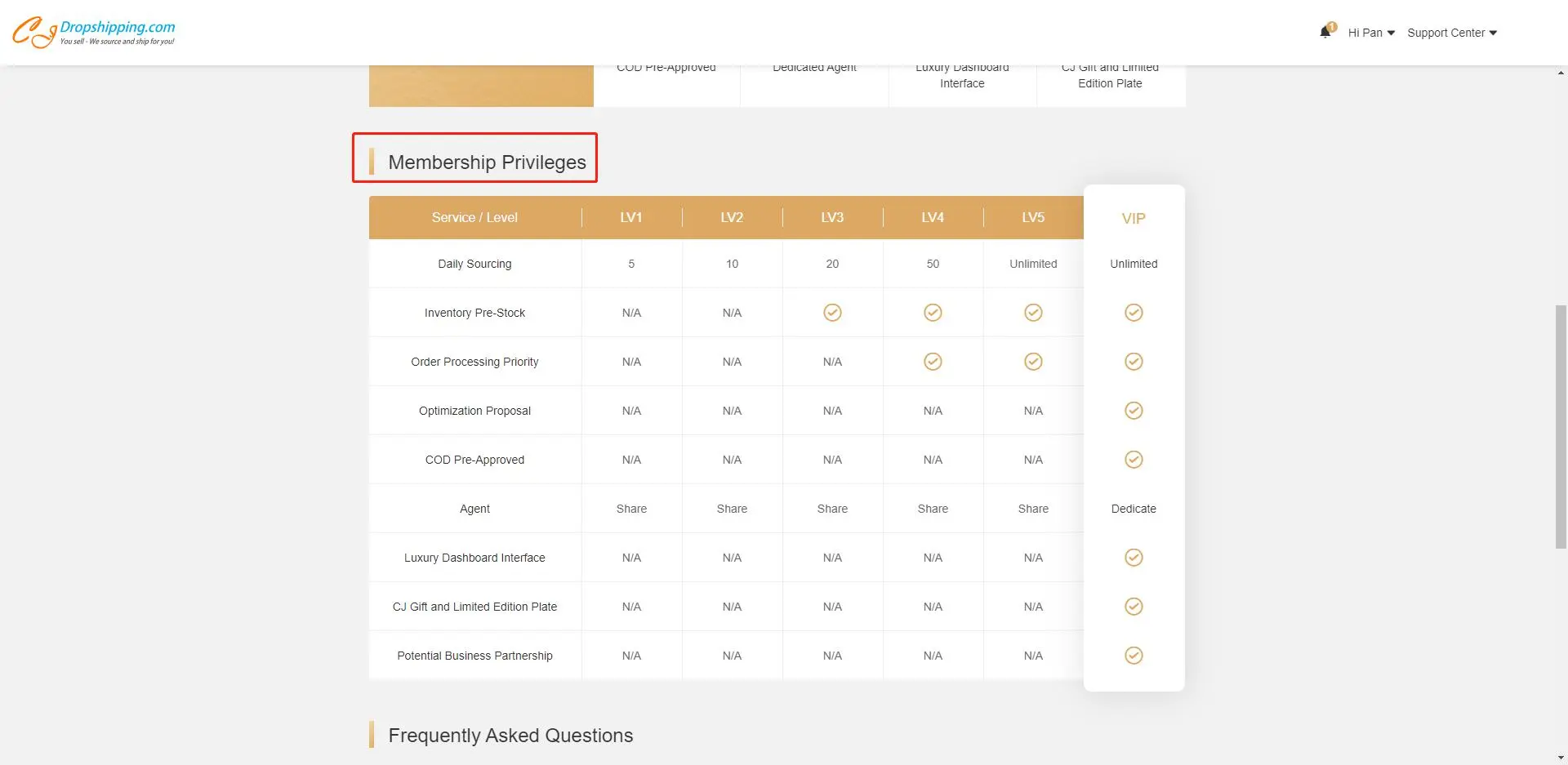Click the Frequently Asked Questions heading
This screenshot has width=1568, height=765.
point(510,736)
